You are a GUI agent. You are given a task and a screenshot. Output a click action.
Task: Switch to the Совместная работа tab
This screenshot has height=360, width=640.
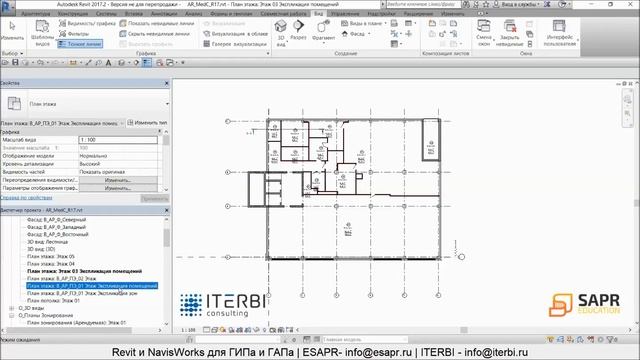coord(283,13)
